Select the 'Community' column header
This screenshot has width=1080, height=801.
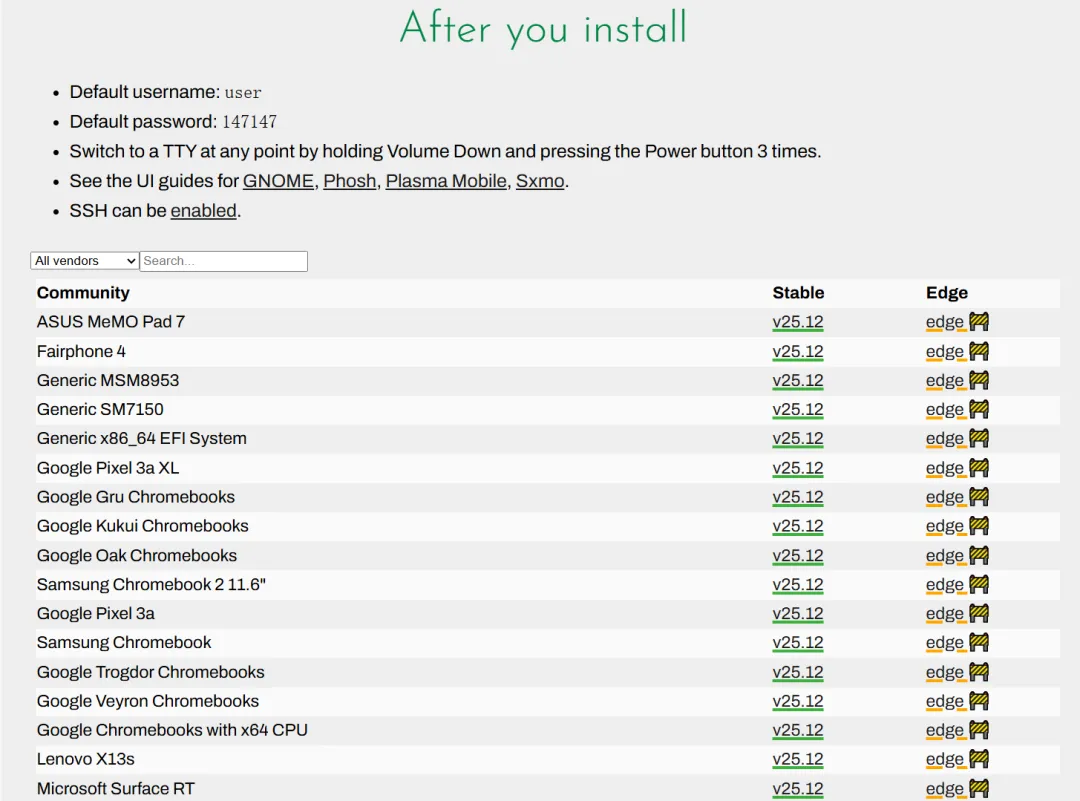tap(83, 293)
